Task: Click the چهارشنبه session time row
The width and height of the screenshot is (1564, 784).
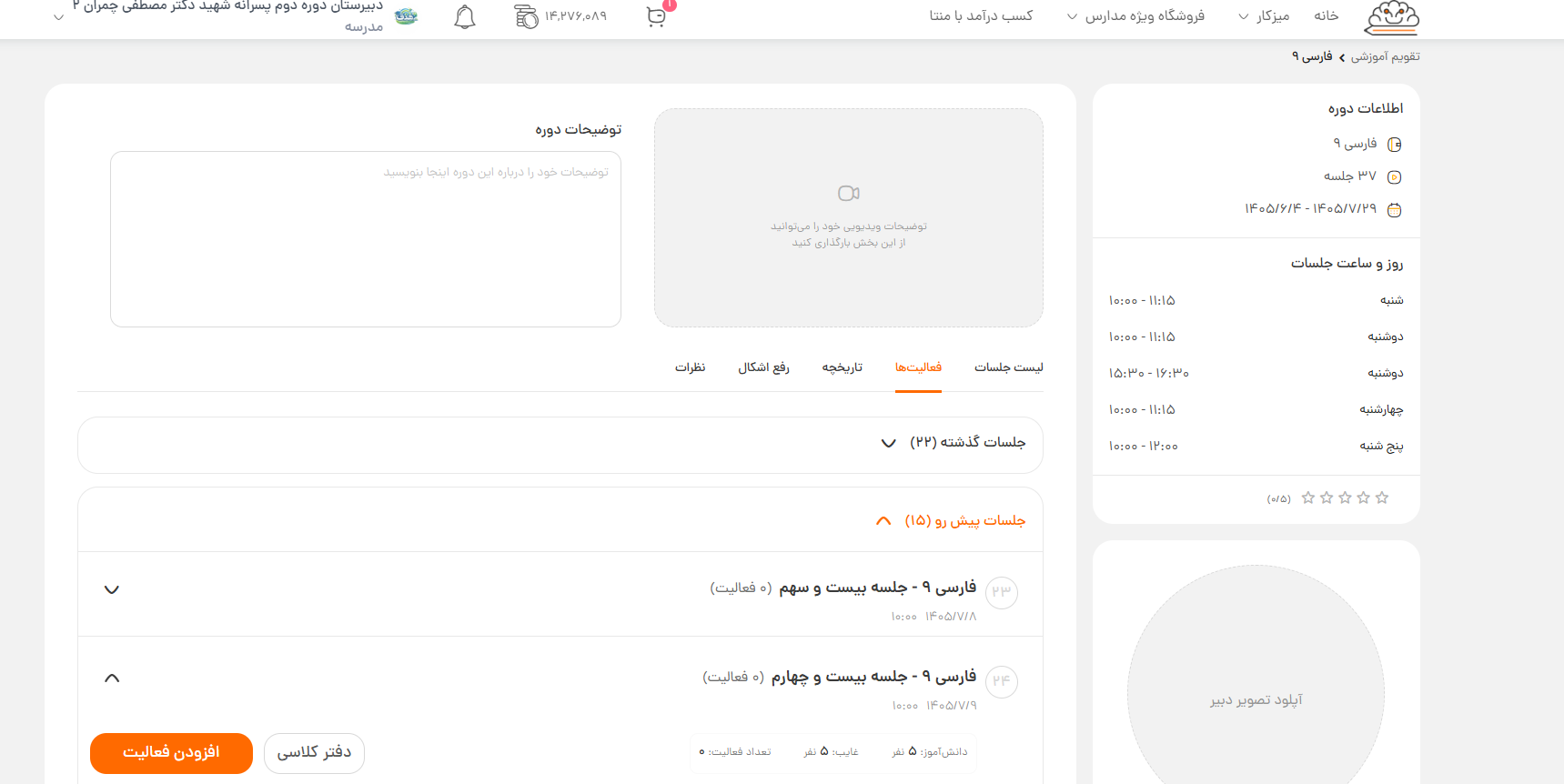Action: click(x=1256, y=409)
